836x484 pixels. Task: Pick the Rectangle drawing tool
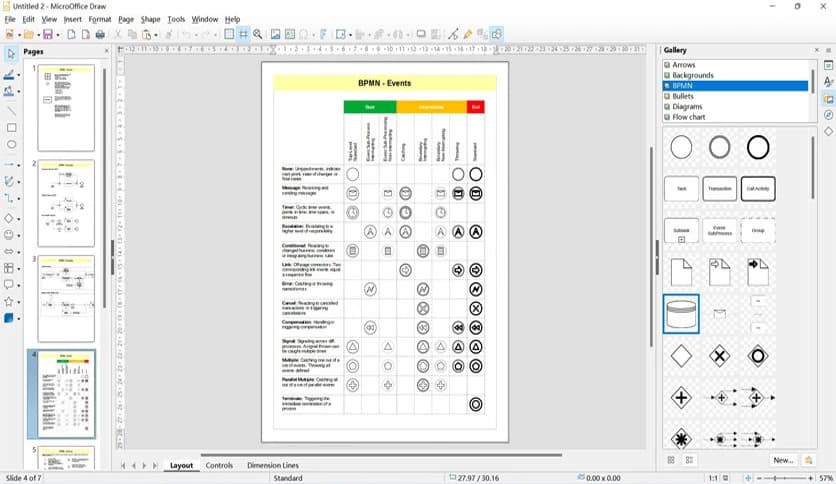coord(11,128)
